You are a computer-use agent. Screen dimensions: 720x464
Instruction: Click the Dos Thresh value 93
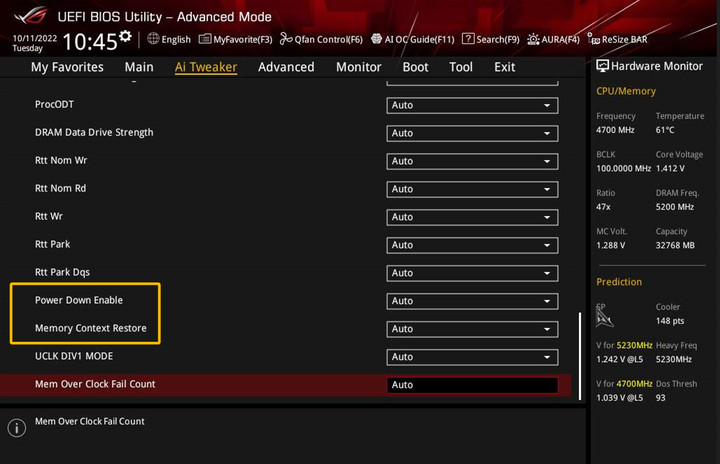[x=660, y=398]
